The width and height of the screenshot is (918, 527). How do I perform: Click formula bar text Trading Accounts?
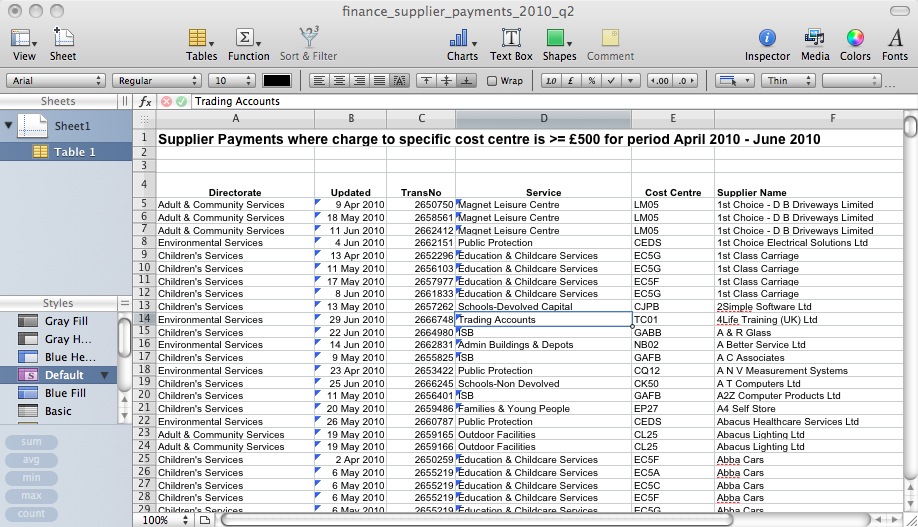[237, 101]
